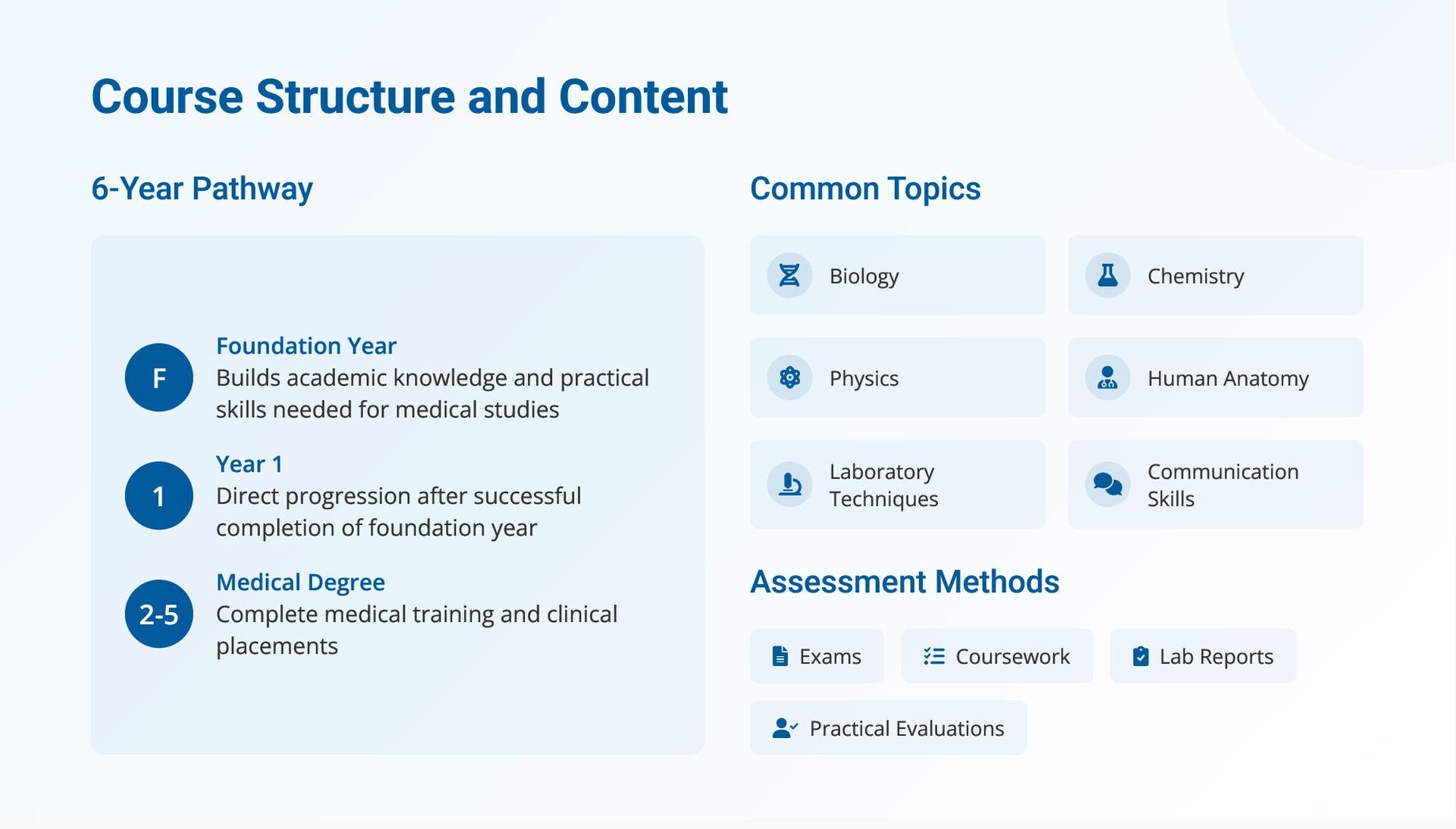This screenshot has height=829, width=1456.
Task: Click the Common Topics heading
Action: tap(865, 189)
